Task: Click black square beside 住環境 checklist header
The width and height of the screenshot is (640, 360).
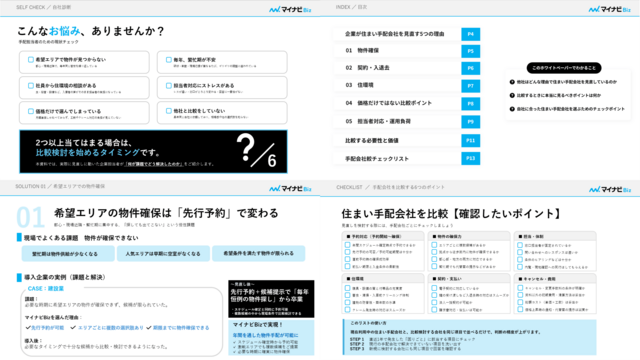Action: click(x=348, y=279)
